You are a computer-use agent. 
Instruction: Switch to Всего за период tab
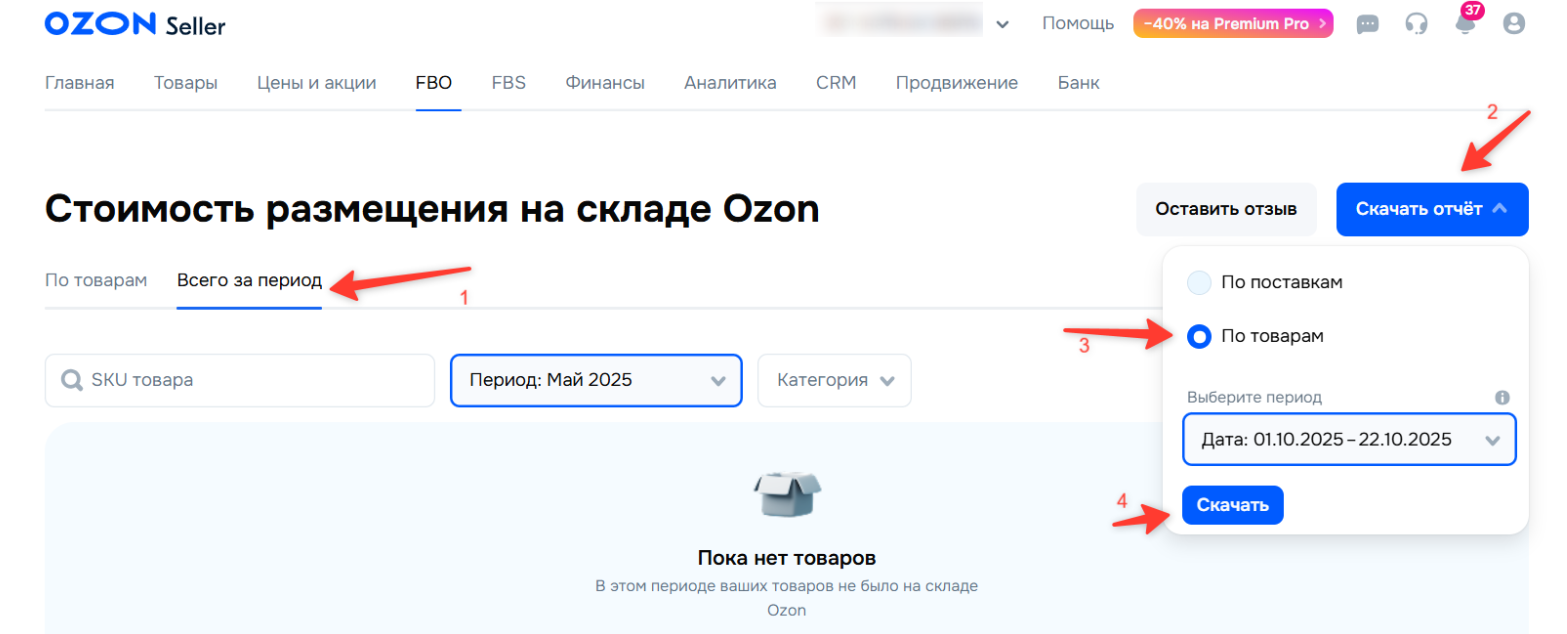(249, 280)
